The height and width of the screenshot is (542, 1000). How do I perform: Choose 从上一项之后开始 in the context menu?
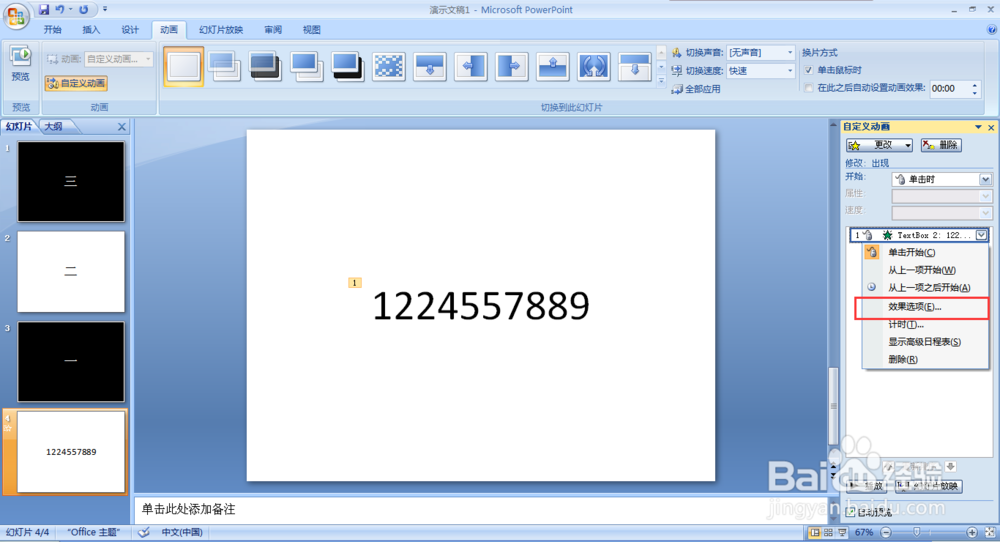click(x=925, y=288)
